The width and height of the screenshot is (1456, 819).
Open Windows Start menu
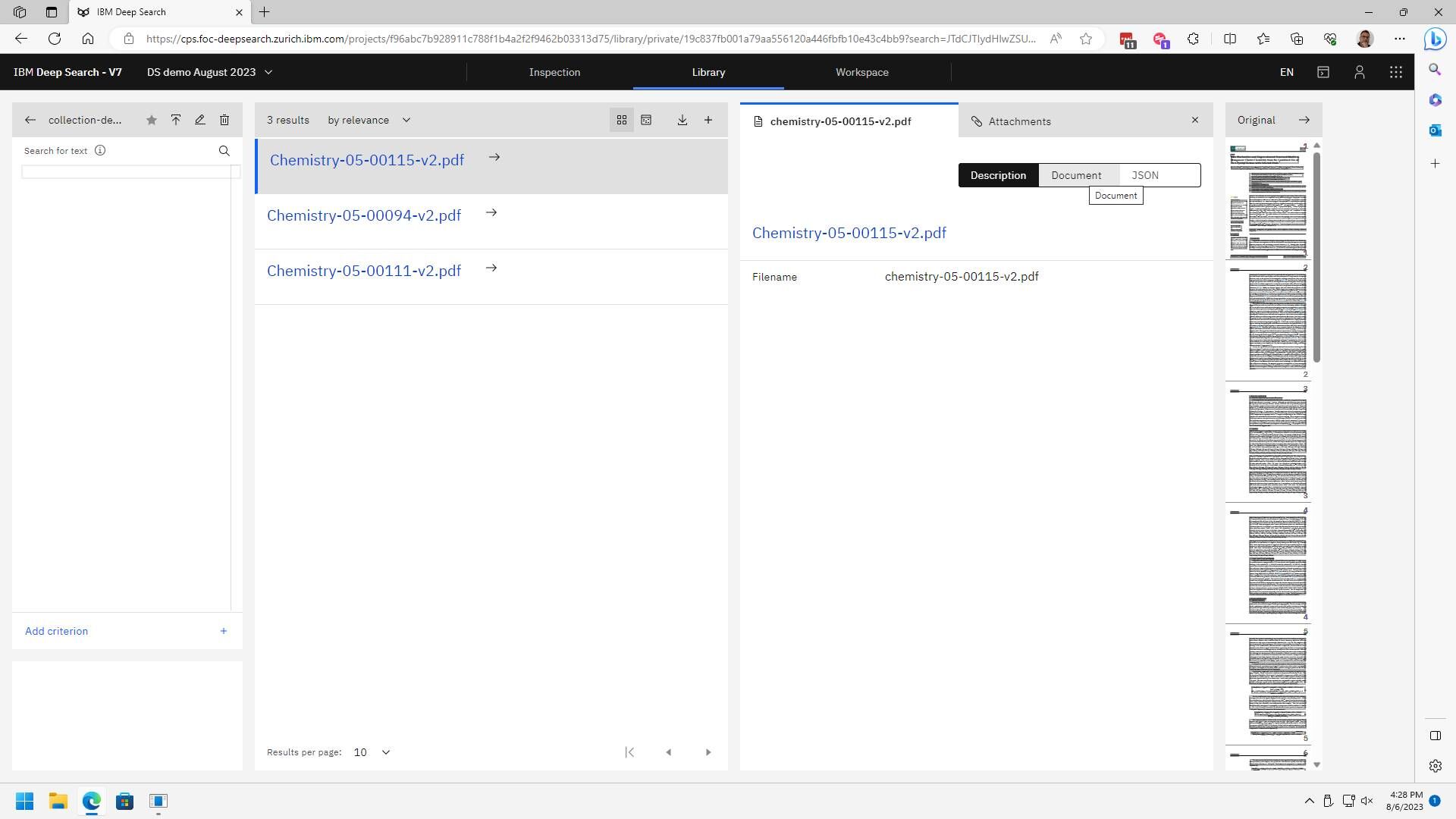(x=24, y=801)
